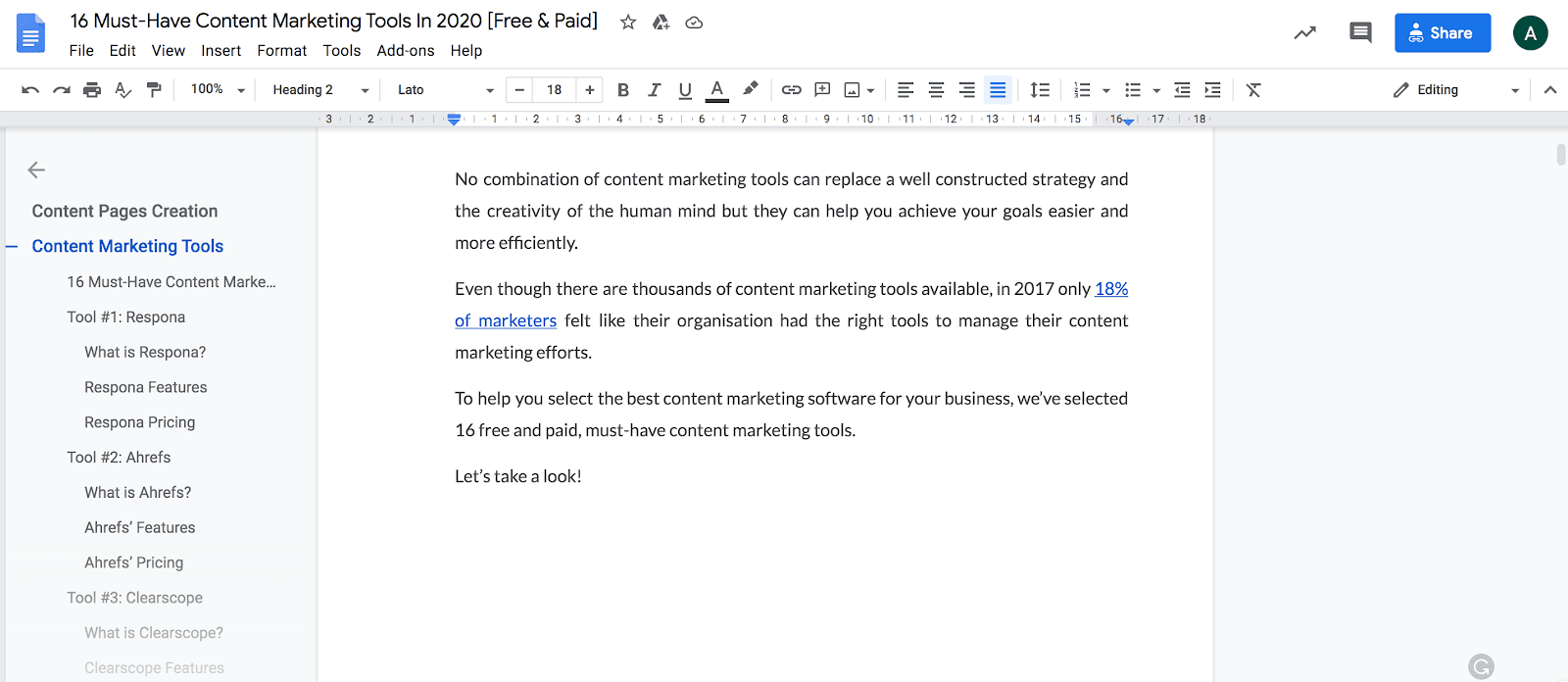This screenshot has height=682, width=1568.
Task: Close document outline with back arrow
Action: coord(36,170)
